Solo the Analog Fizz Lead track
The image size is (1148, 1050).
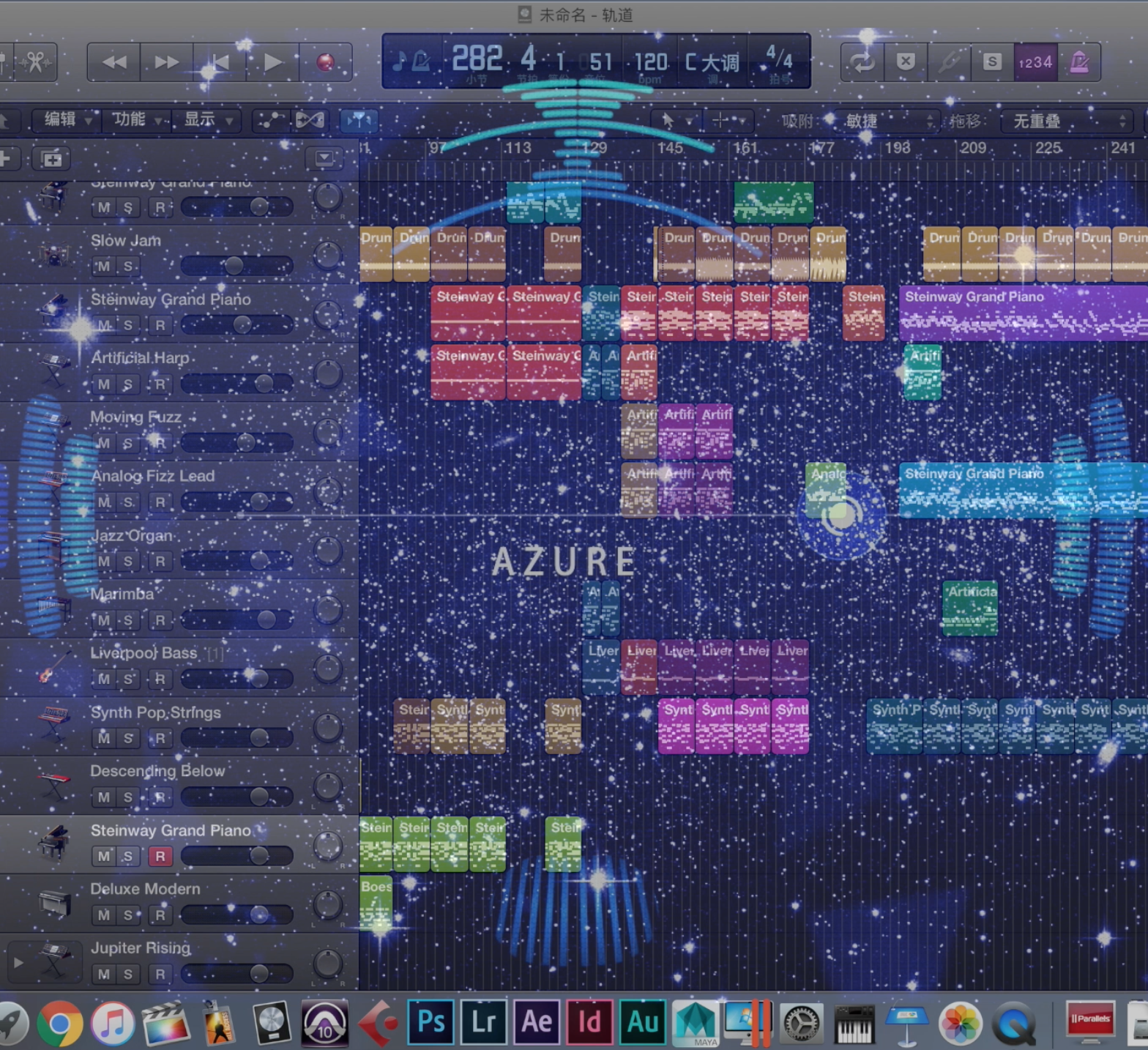tap(128, 502)
